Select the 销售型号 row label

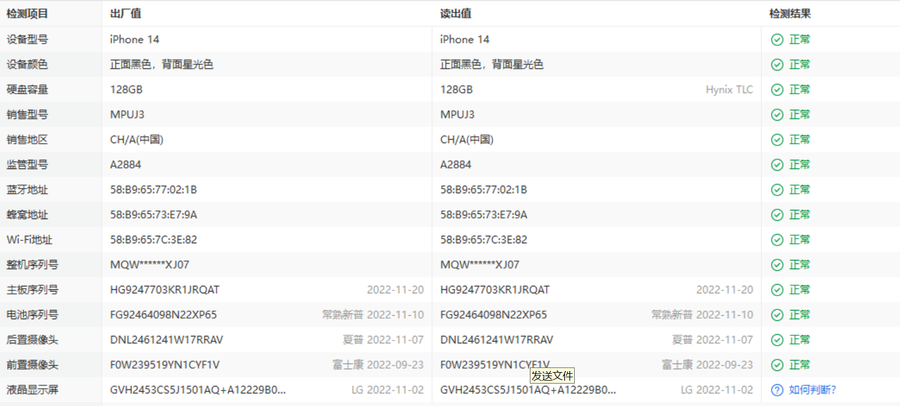(27, 115)
